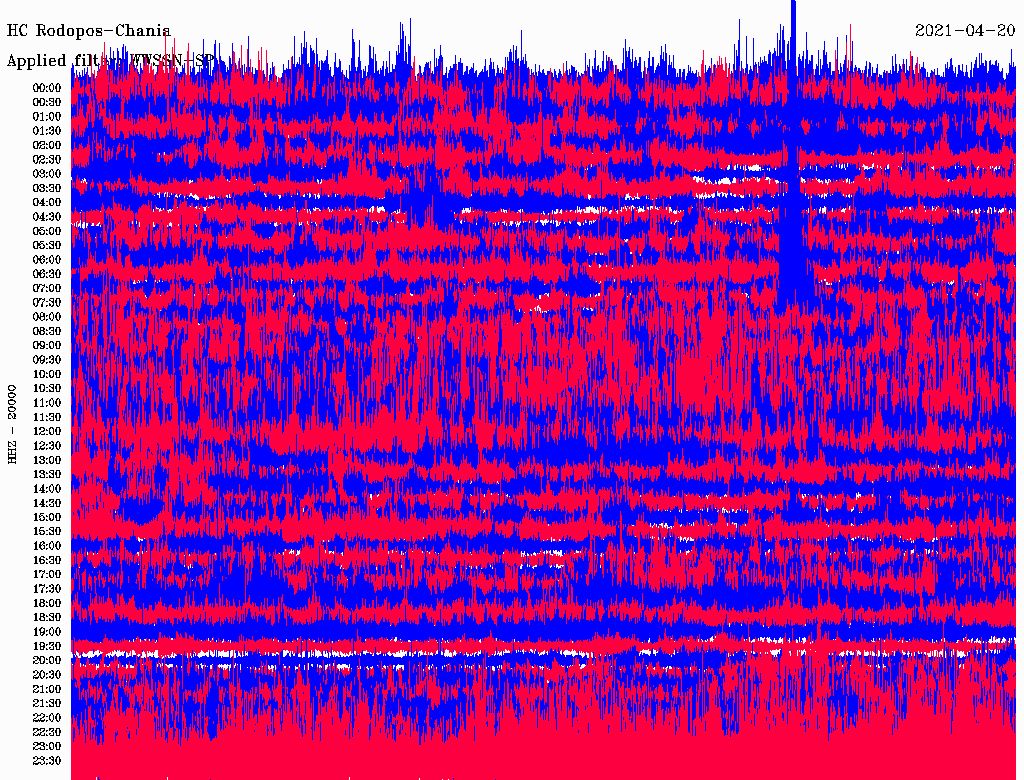1024x780 pixels.
Task: Select the 21:00 time row label
Action: point(47,689)
